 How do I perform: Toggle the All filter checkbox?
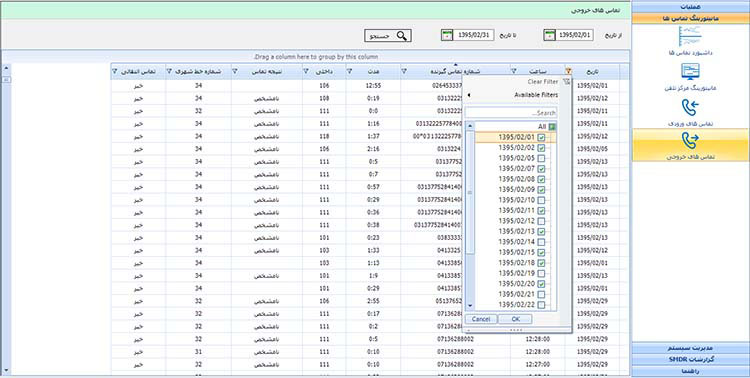pyautogui.click(x=552, y=127)
